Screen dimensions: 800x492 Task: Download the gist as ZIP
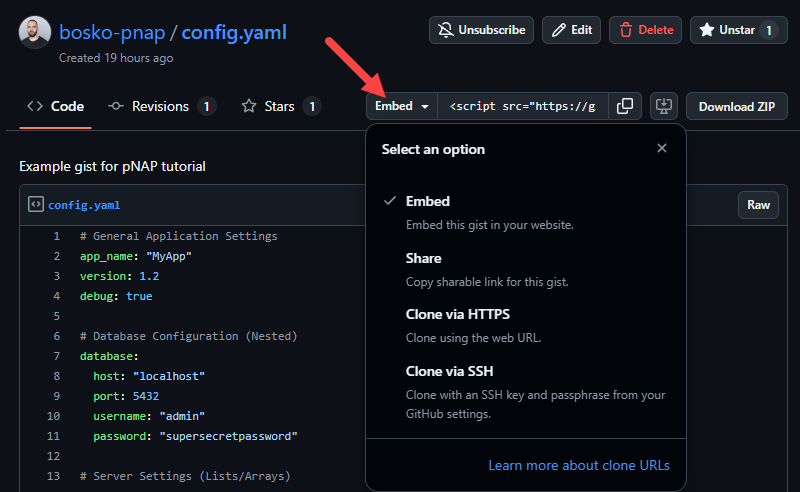737,106
